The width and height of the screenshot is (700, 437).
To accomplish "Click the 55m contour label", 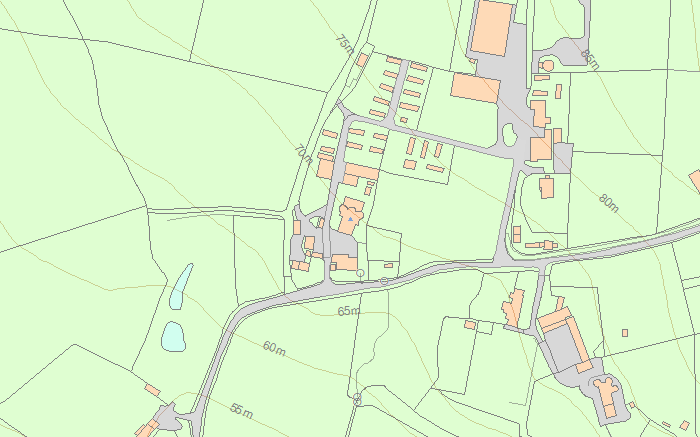I will [242, 411].
